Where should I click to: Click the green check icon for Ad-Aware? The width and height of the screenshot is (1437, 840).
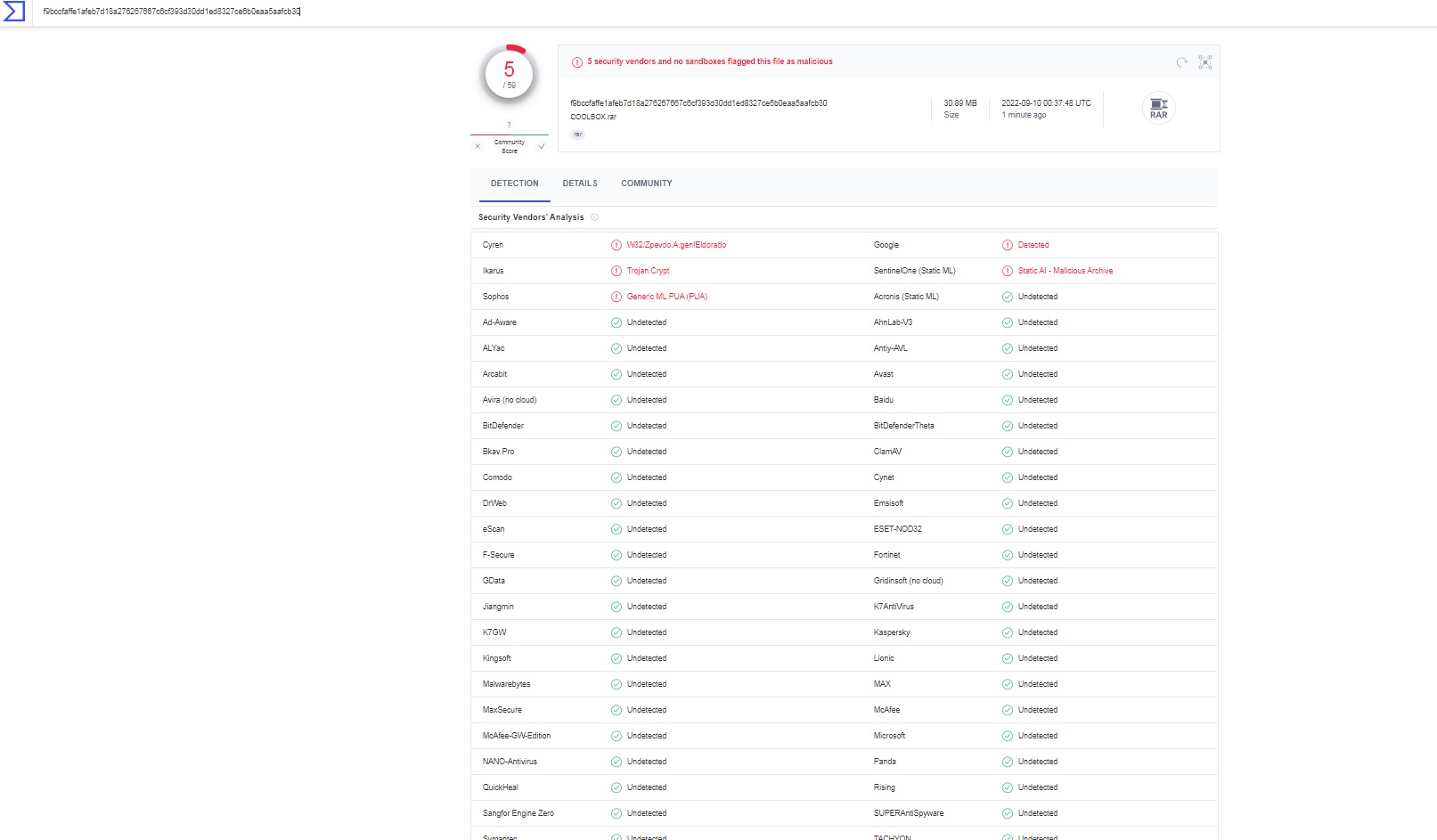tap(616, 322)
